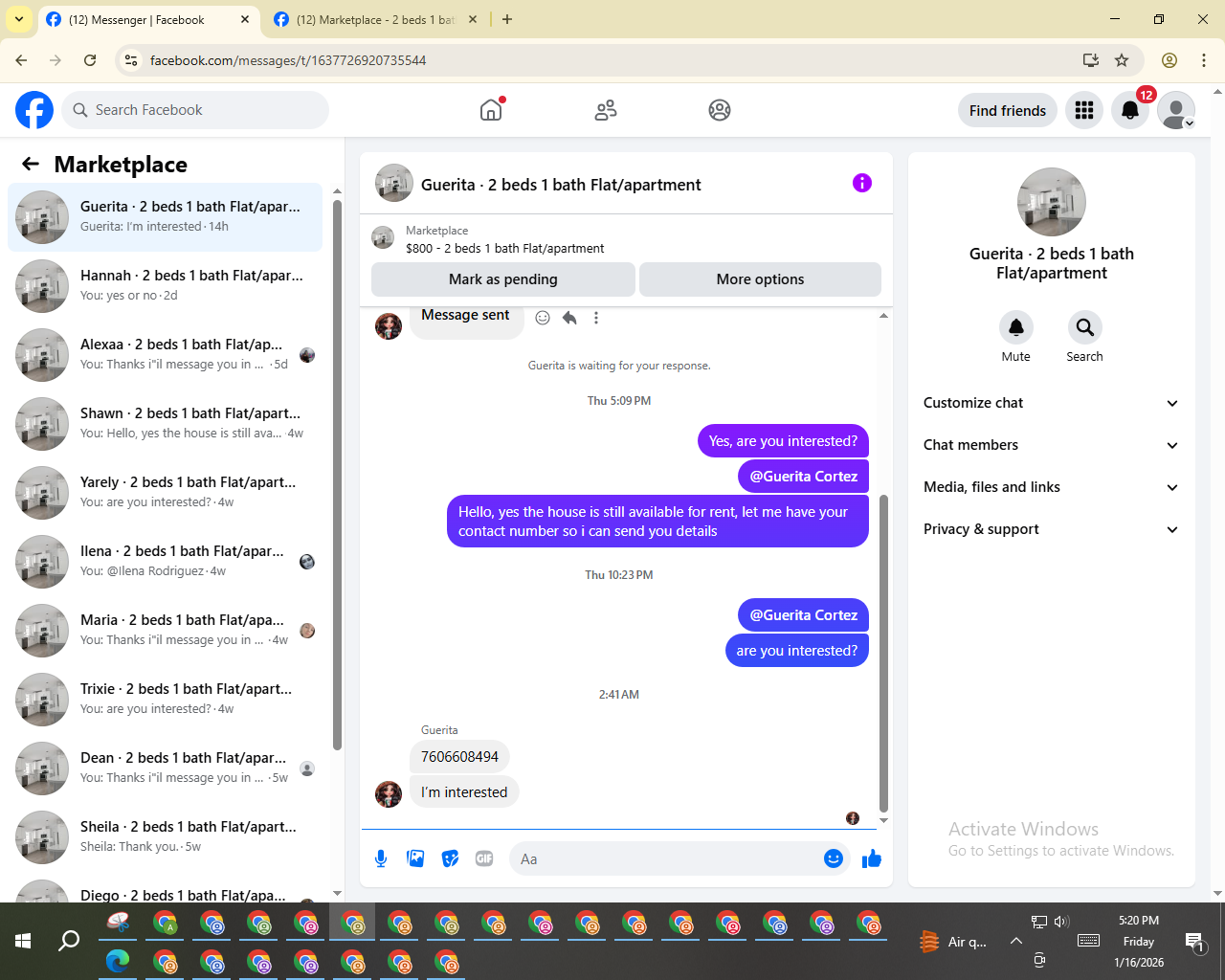Click the chat messages scrollbar

[883, 653]
